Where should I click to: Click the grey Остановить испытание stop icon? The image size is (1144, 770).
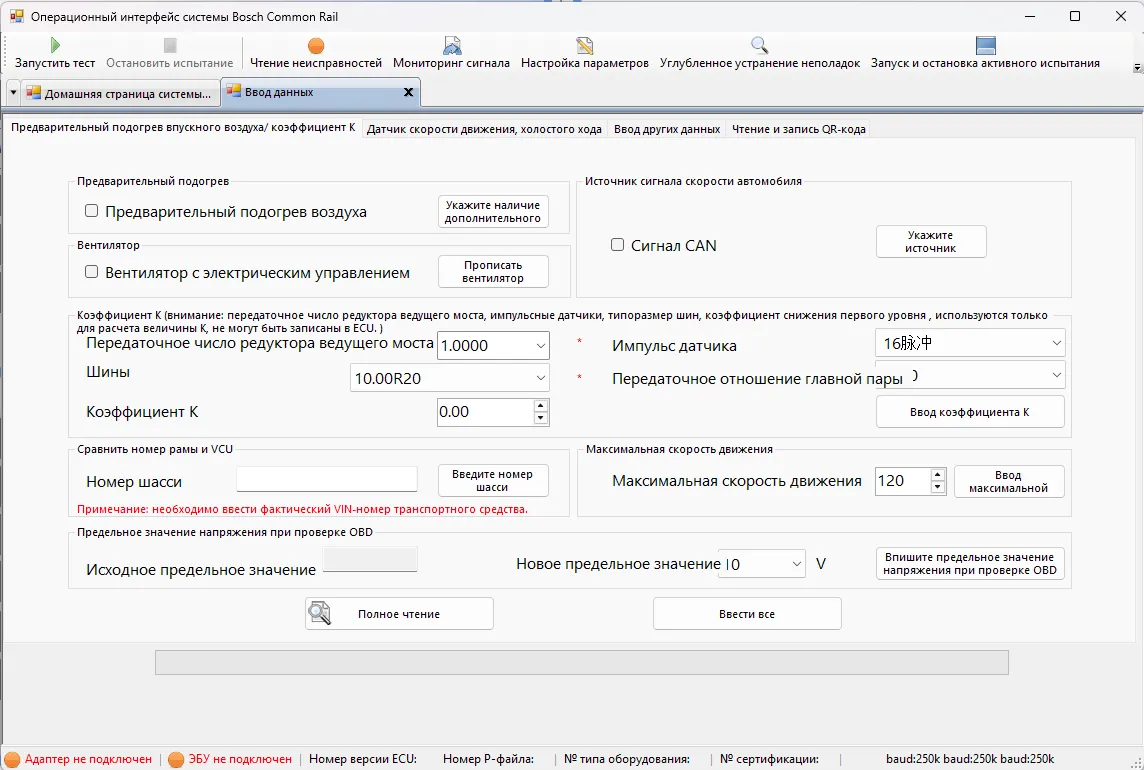click(x=170, y=46)
